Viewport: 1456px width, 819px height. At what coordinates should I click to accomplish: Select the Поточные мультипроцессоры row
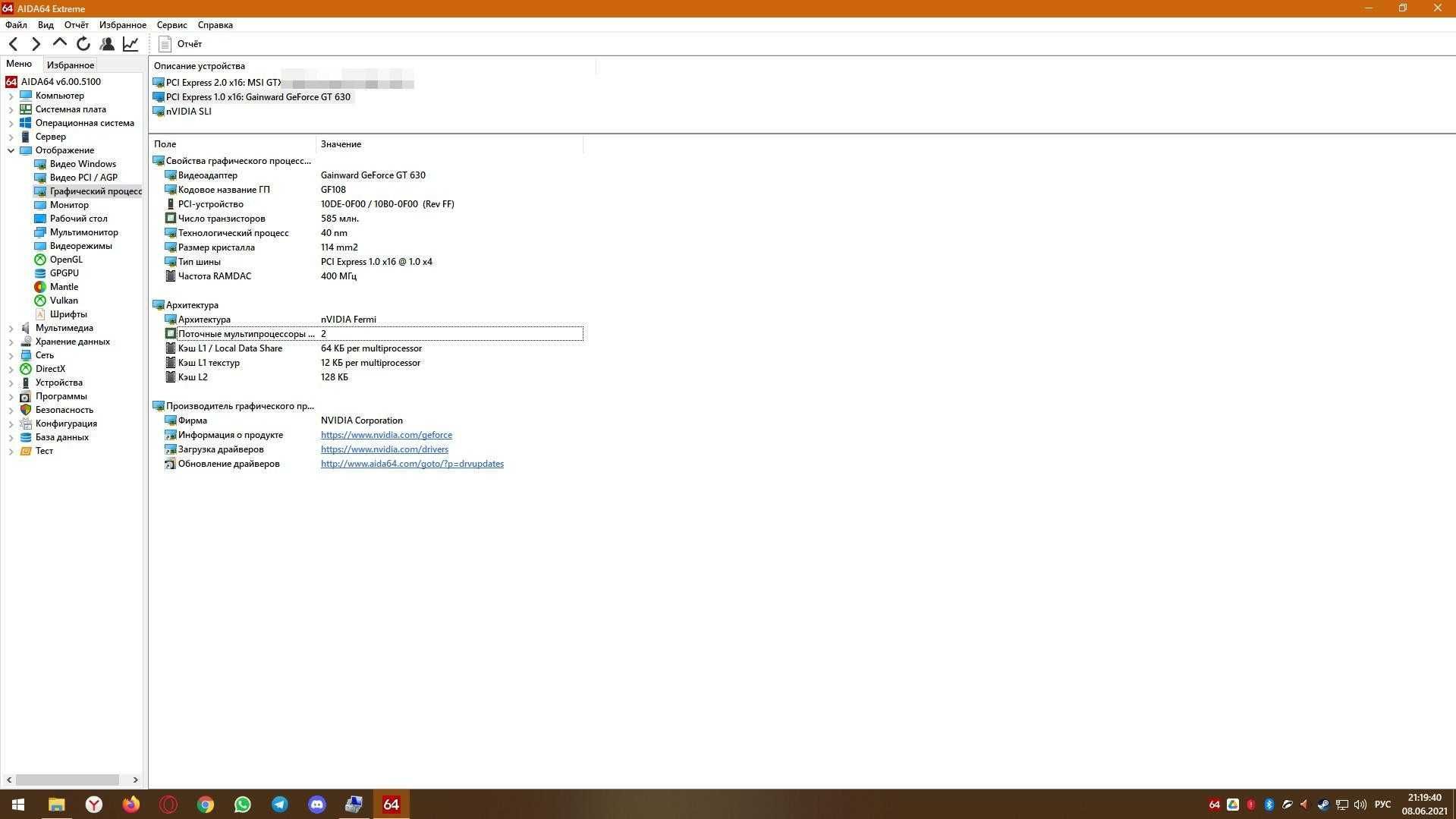tap(373, 334)
